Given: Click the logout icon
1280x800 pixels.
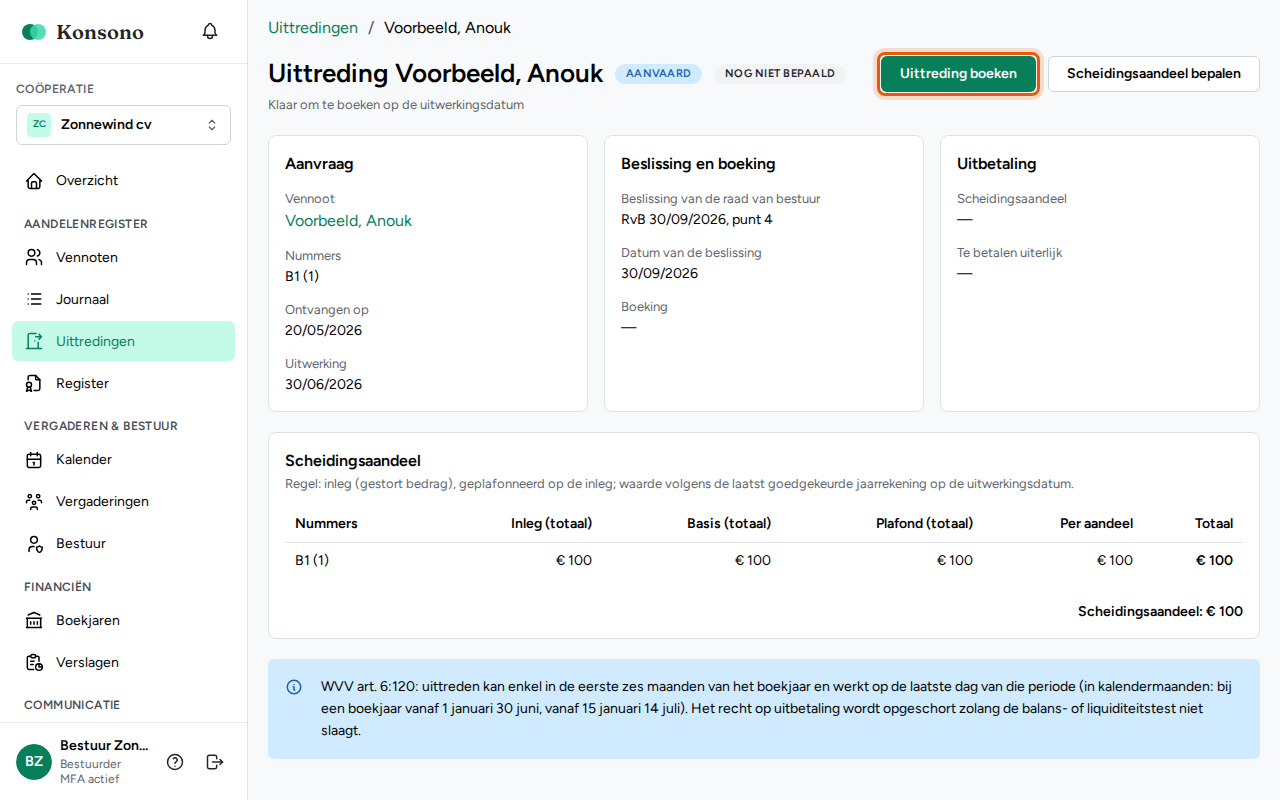Looking at the screenshot, I should coord(214,762).
